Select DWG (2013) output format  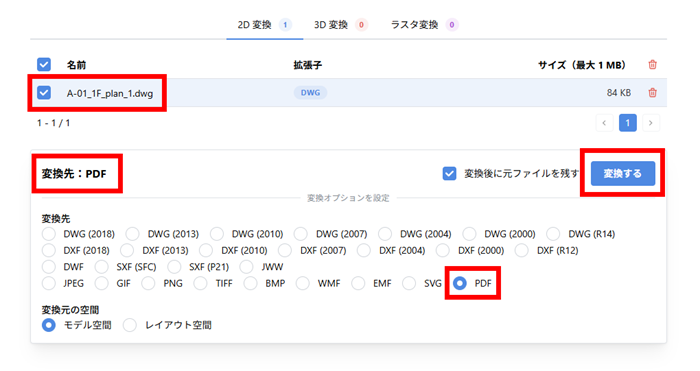[133, 234]
